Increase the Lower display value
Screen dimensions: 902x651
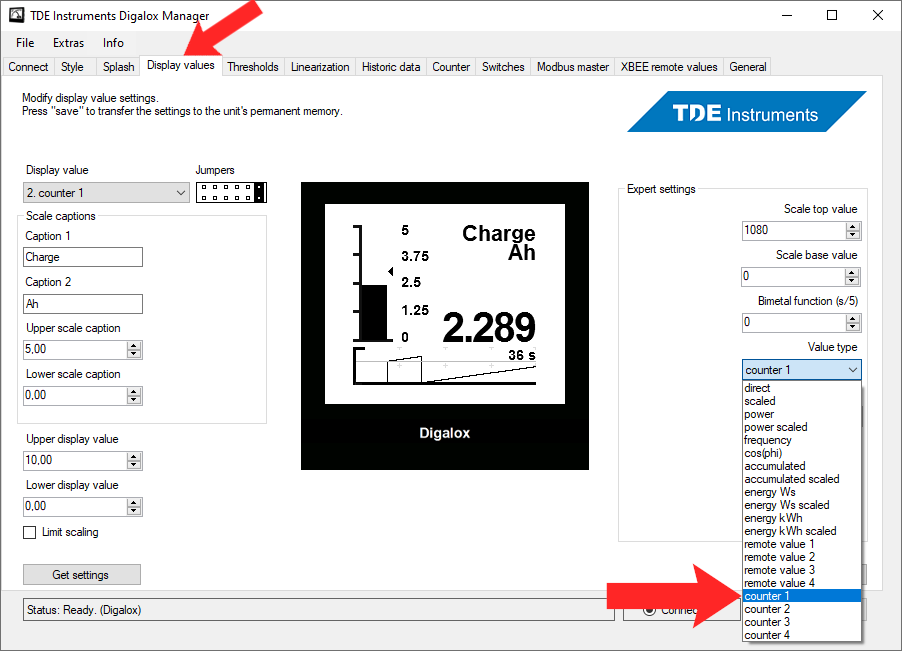click(x=134, y=502)
